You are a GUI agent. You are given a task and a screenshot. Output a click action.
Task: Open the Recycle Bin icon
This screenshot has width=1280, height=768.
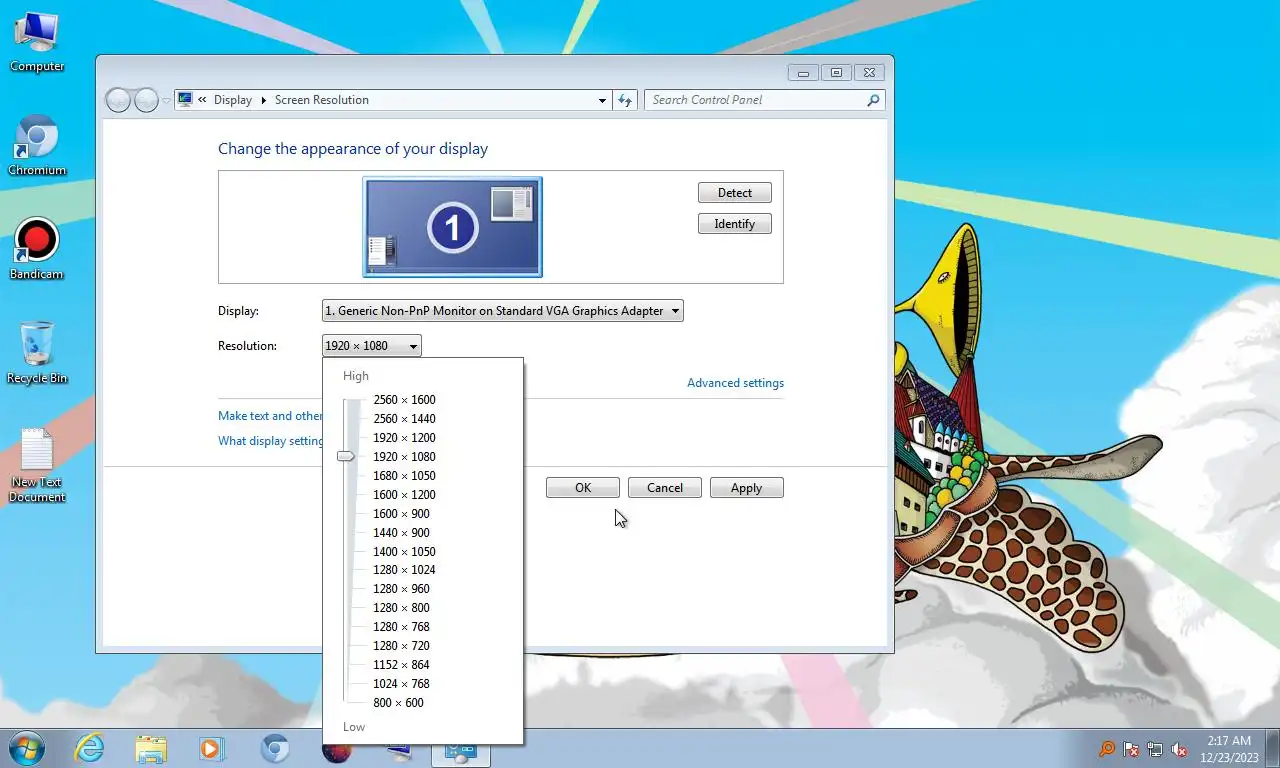pyautogui.click(x=37, y=354)
